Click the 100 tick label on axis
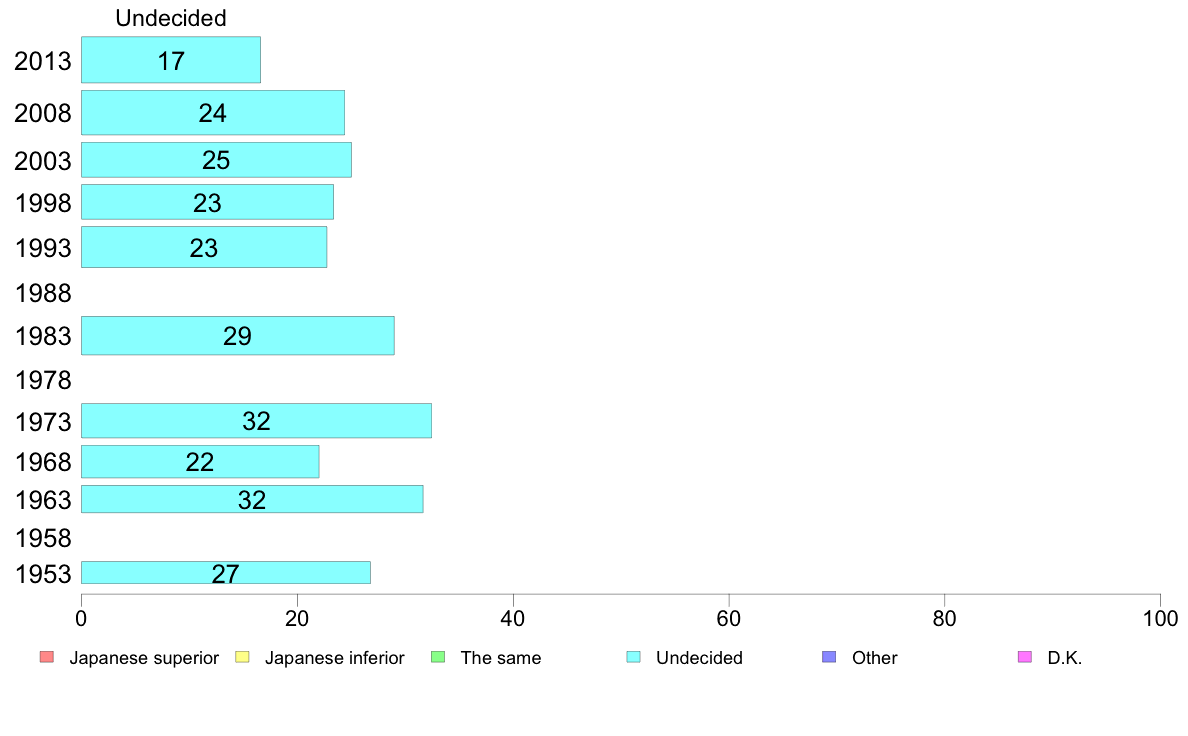The height and width of the screenshot is (736, 1188). (1160, 619)
